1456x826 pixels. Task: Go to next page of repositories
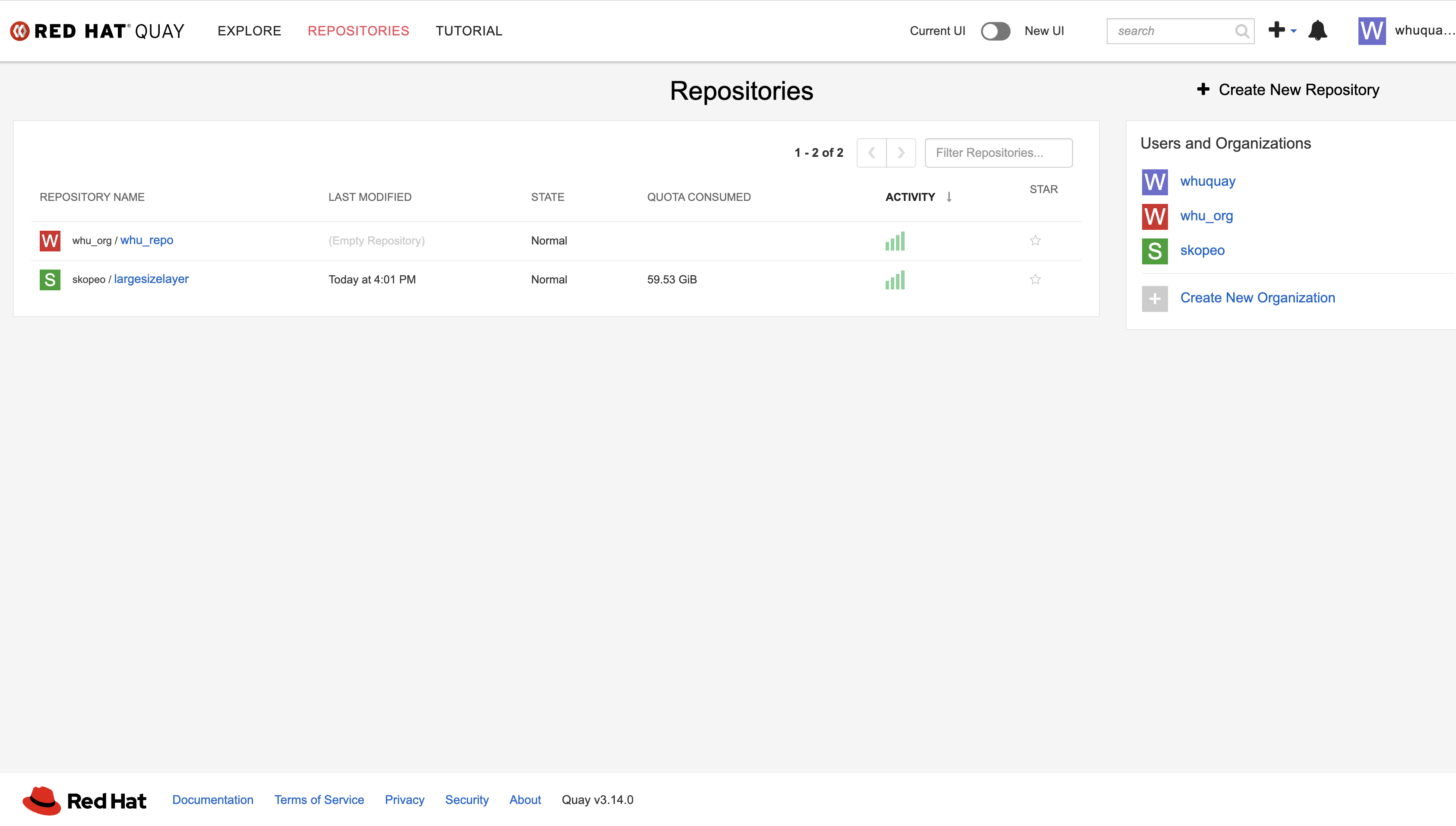pos(901,152)
